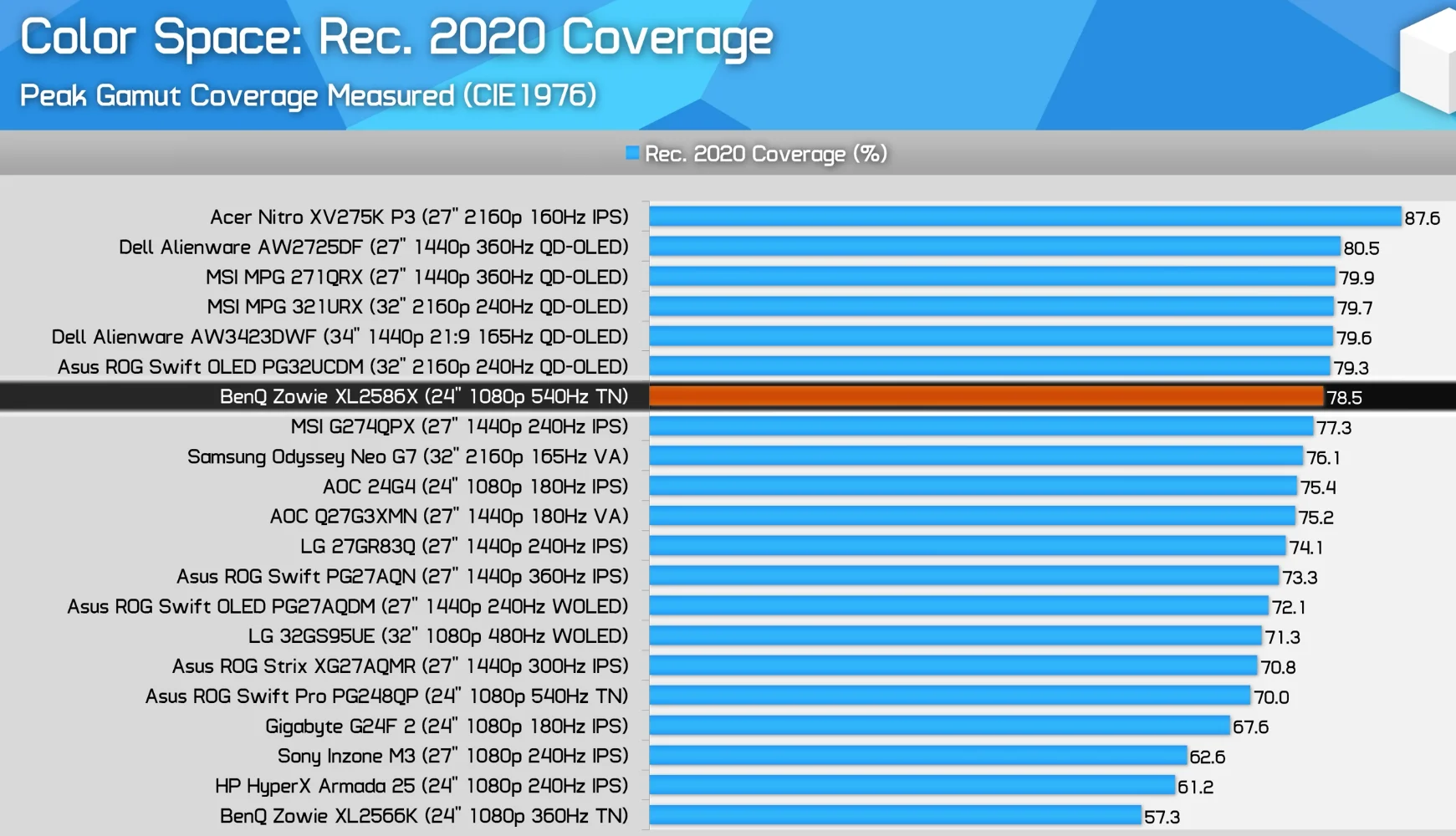Click the blue LG 32GS95UE bar
Image resolution: width=1456 pixels, height=836 pixels.
click(x=955, y=635)
